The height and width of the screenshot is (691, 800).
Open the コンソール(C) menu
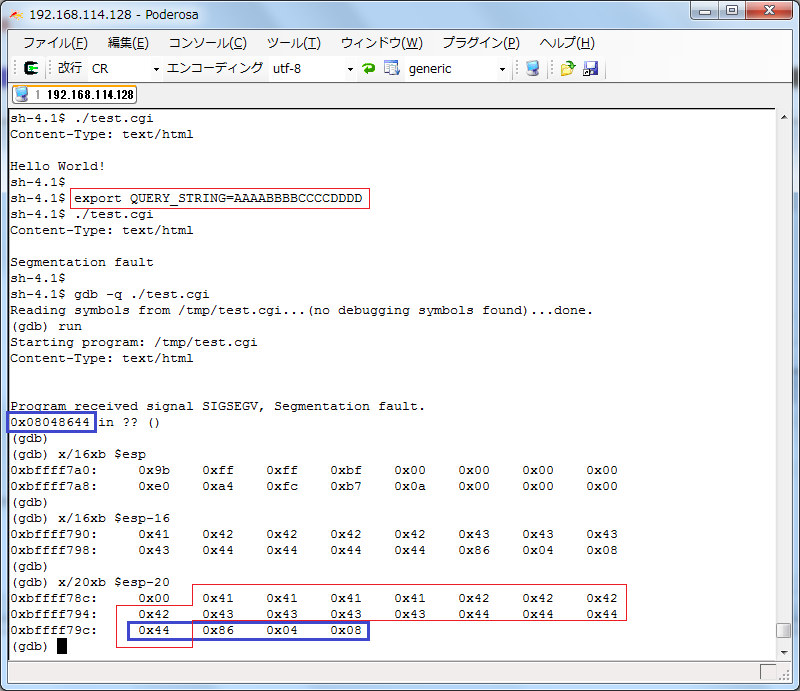pyautogui.click(x=208, y=43)
